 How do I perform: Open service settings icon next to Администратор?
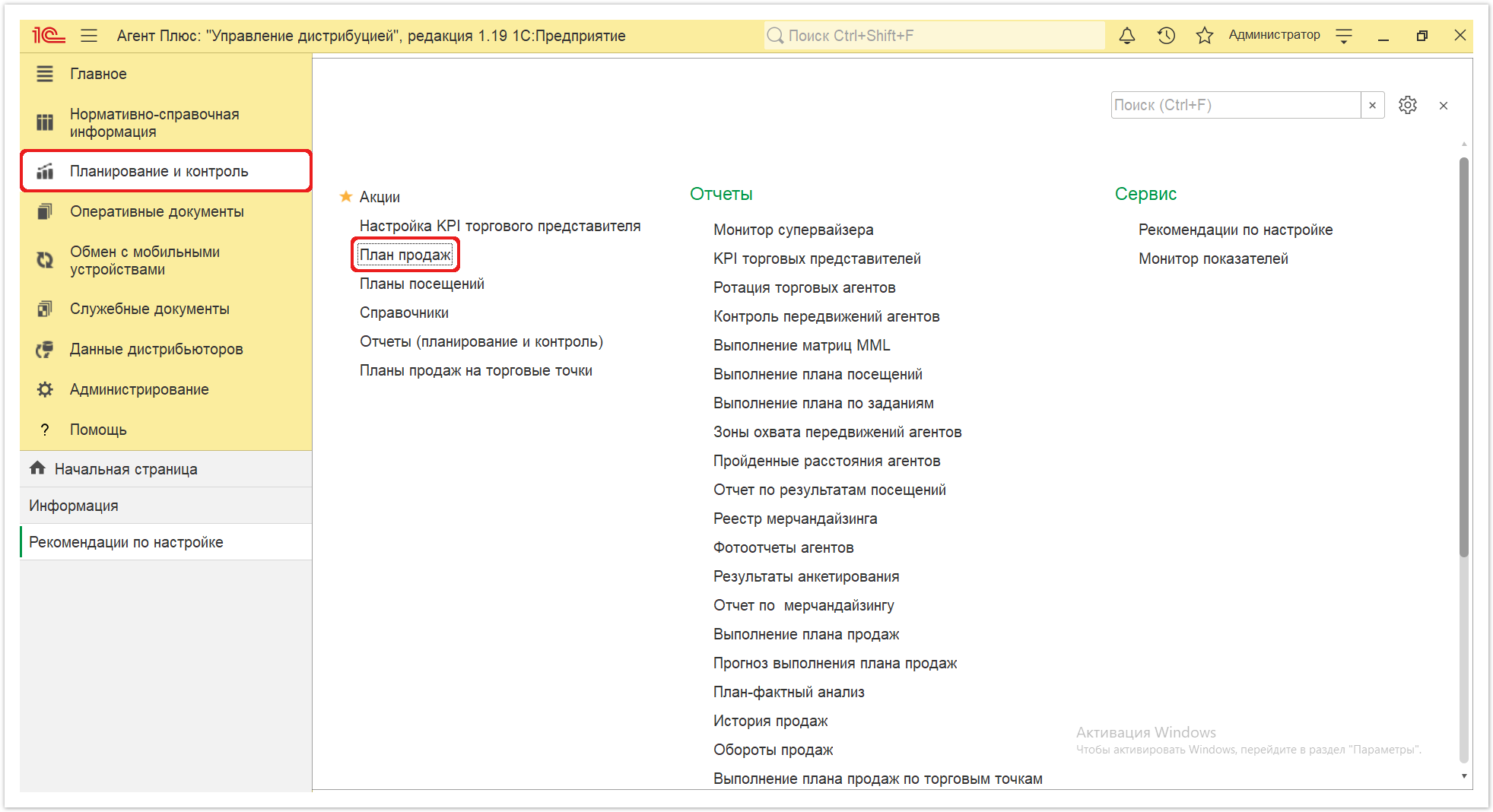(1344, 35)
